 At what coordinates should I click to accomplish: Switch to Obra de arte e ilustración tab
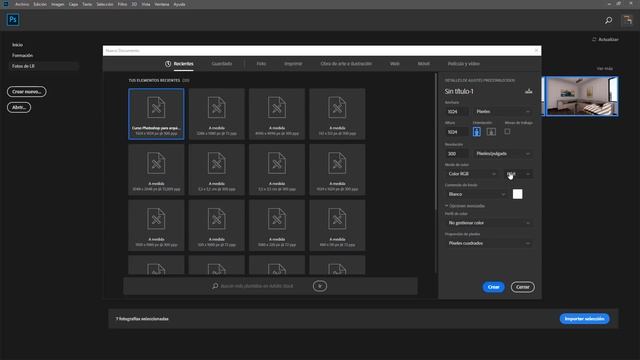(346, 64)
